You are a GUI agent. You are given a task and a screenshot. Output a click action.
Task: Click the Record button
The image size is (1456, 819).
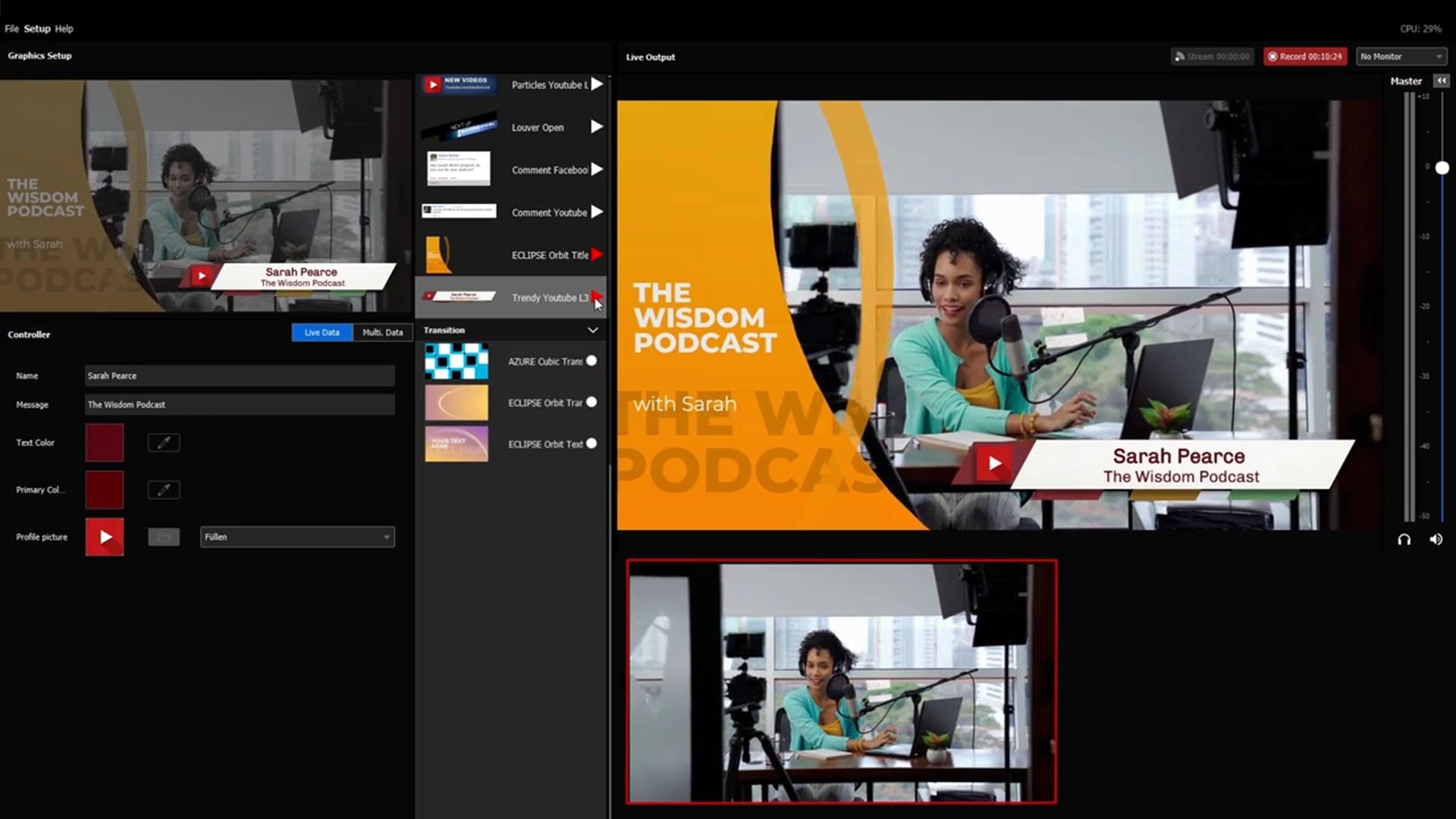pos(1304,57)
